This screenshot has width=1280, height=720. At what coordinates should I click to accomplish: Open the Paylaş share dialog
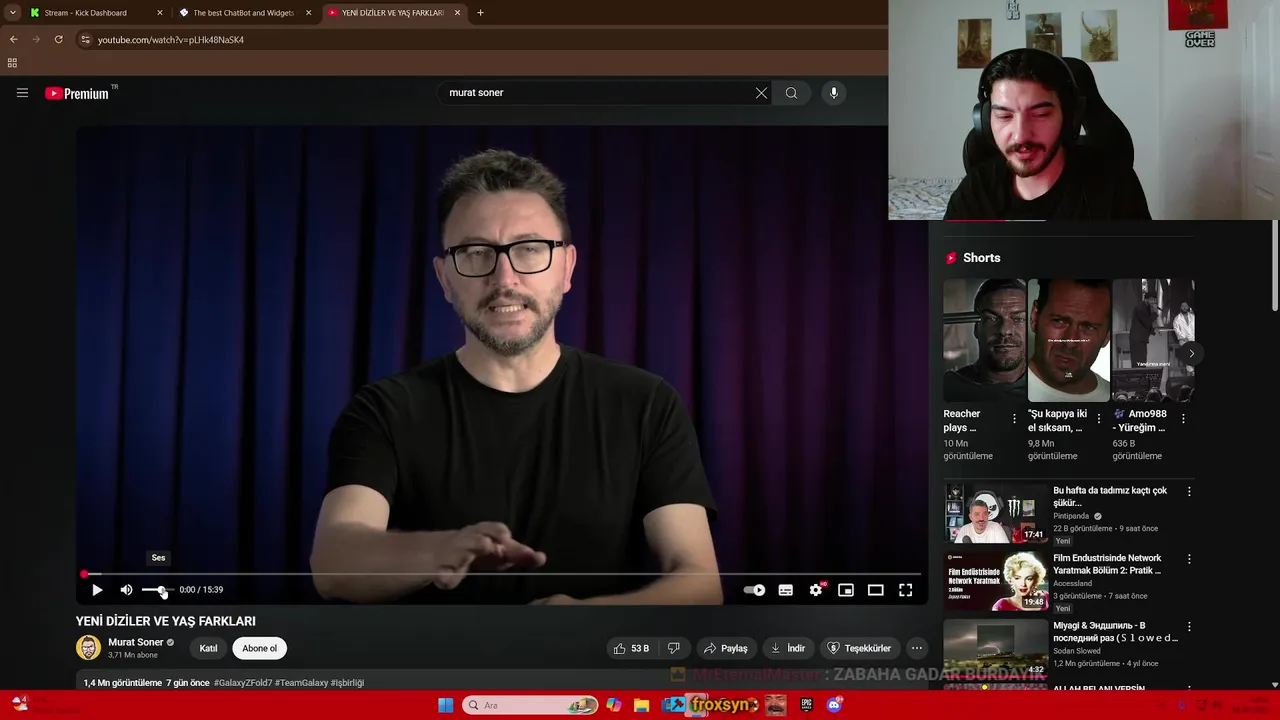[726, 648]
